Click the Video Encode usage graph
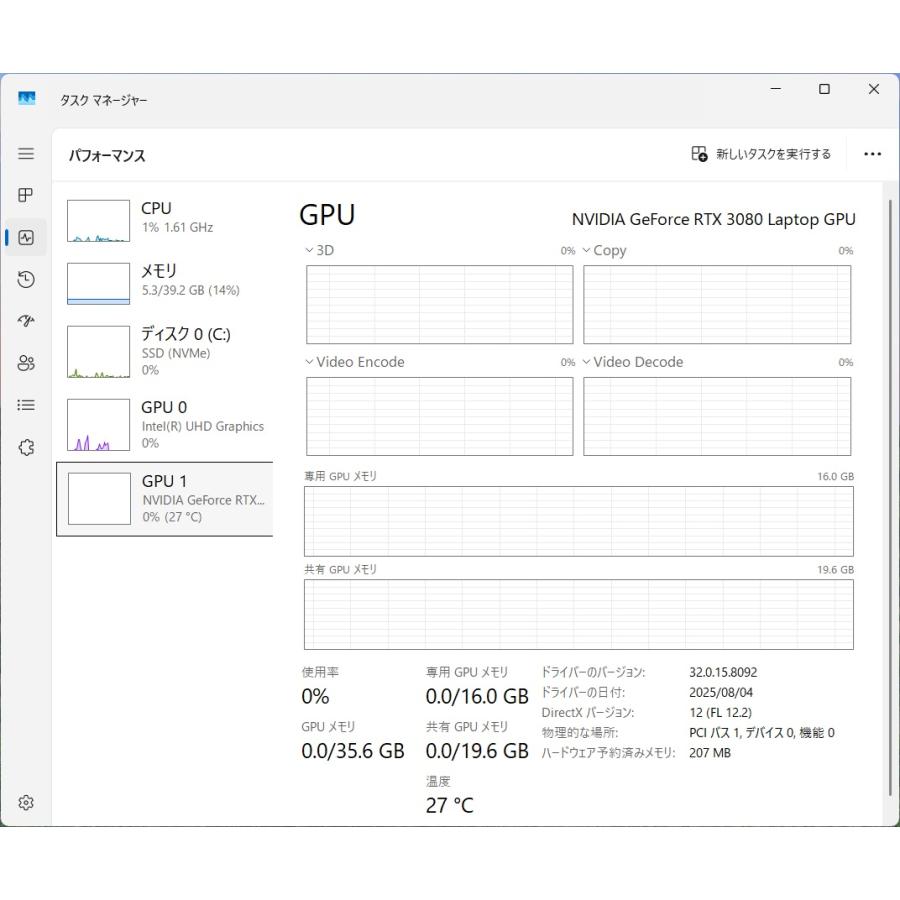 [x=440, y=416]
